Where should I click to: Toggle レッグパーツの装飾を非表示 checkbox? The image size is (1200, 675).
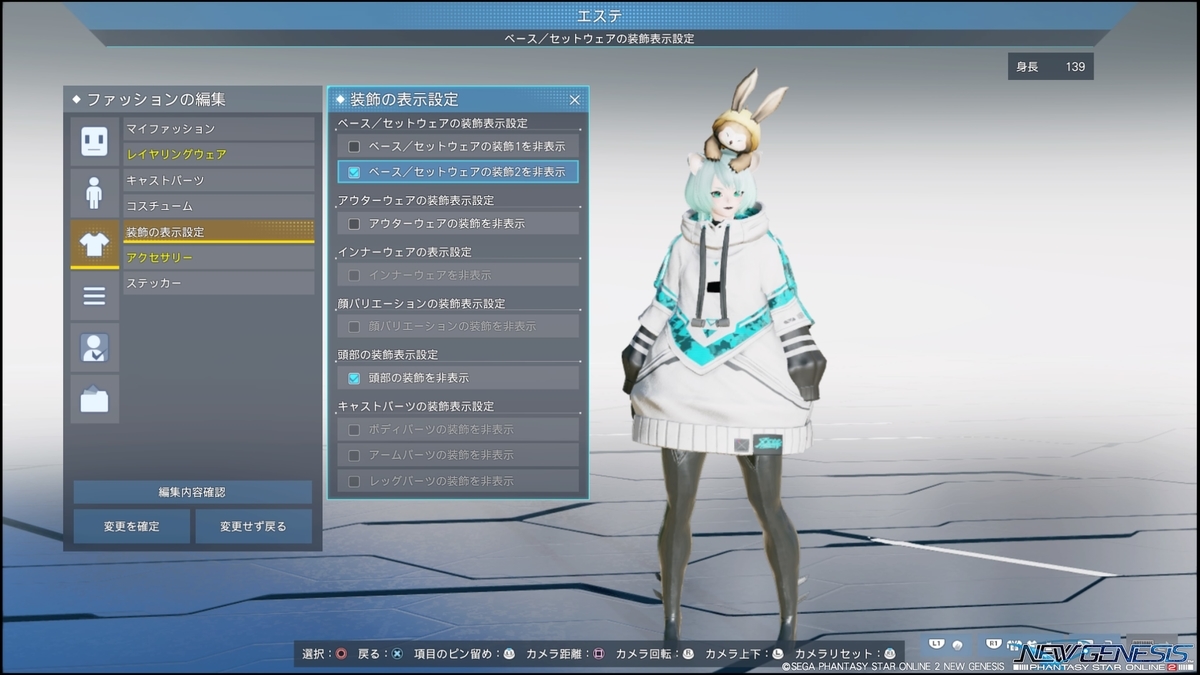coord(354,481)
